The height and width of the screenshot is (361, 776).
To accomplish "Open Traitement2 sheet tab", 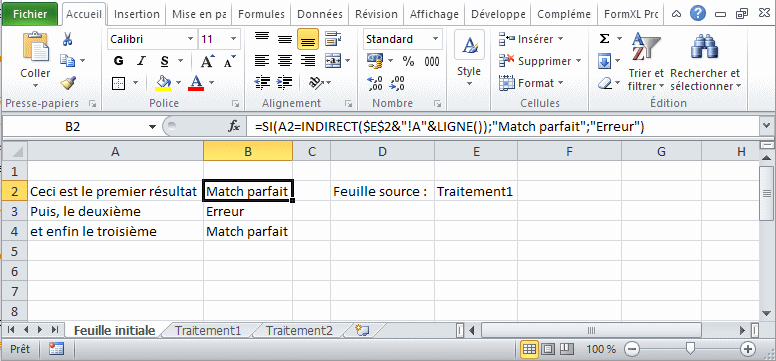I will [299, 330].
